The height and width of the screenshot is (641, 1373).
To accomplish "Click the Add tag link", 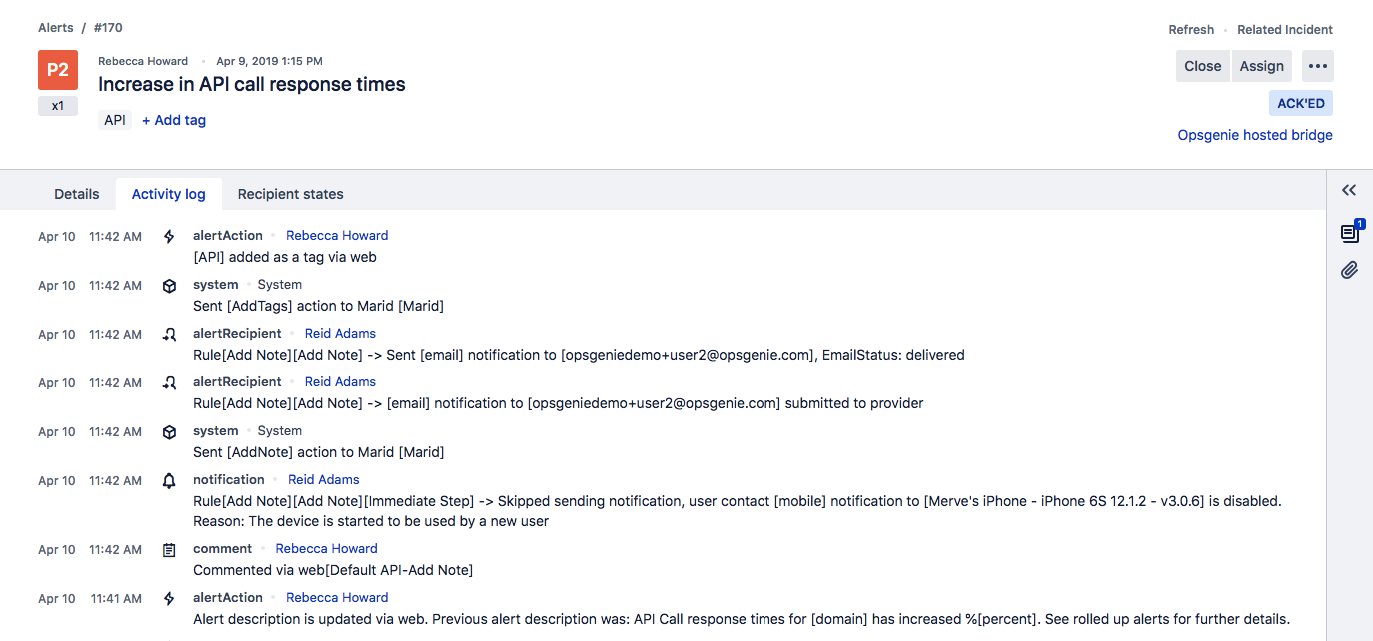I will point(174,120).
